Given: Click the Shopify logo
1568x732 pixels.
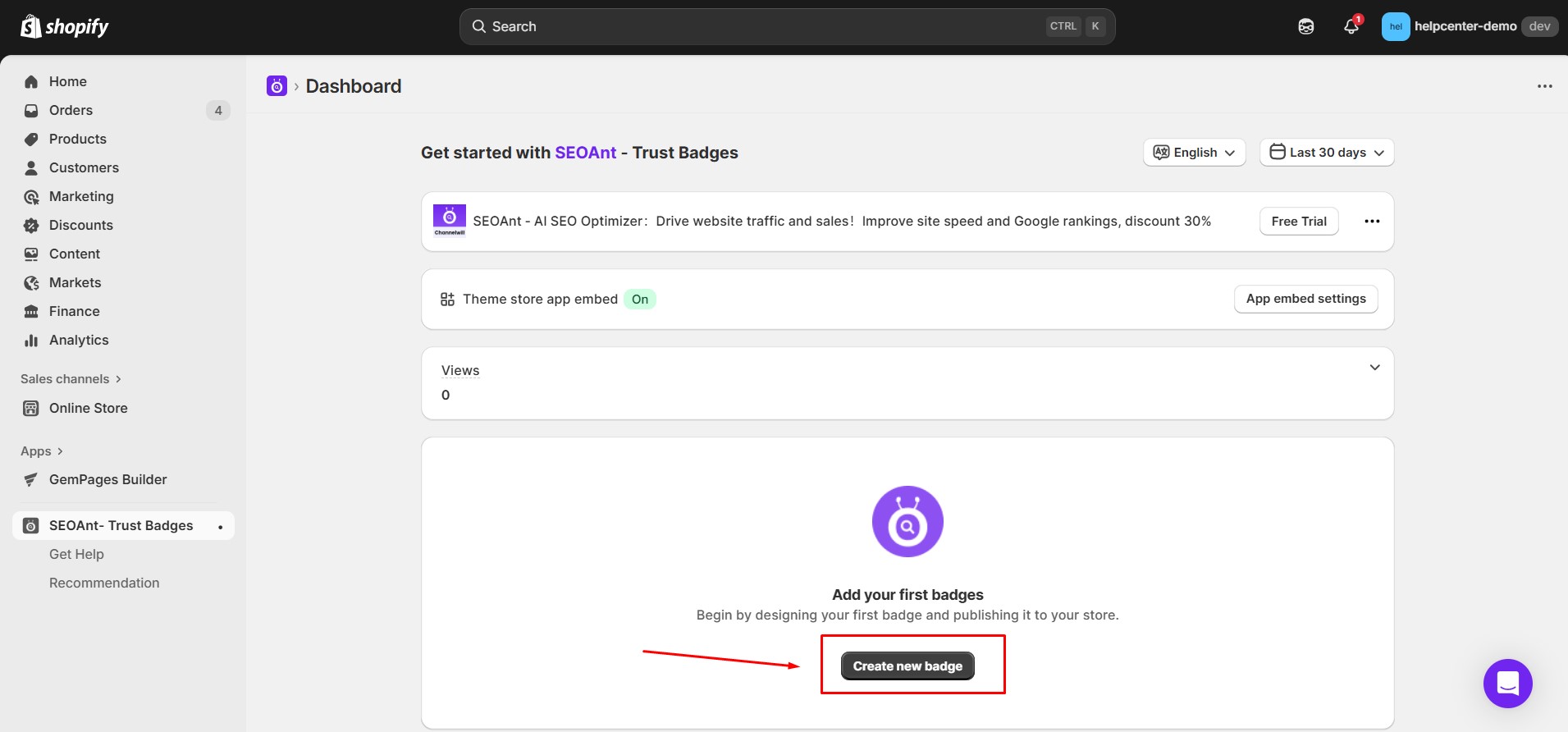Looking at the screenshot, I should [x=64, y=27].
